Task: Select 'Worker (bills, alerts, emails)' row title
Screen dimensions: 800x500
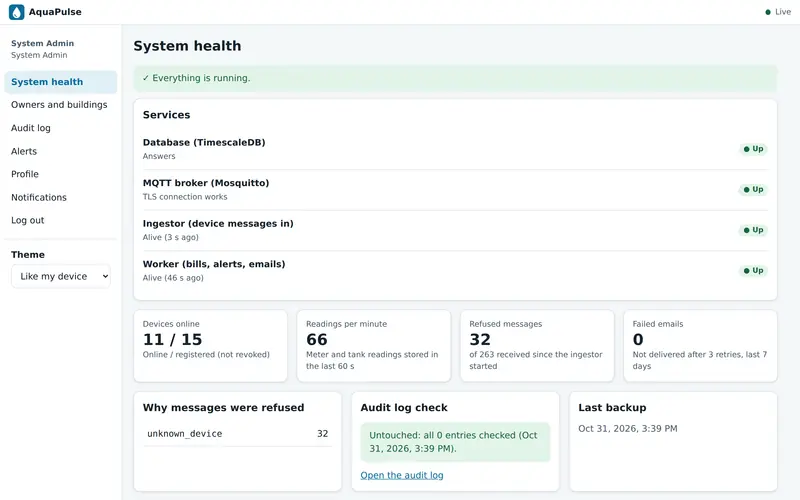Action: [214, 264]
